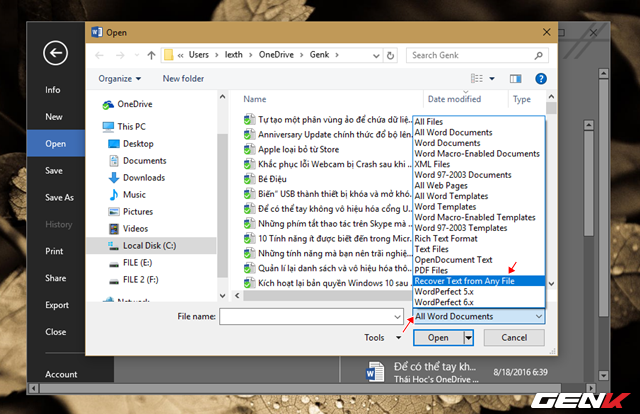Click the Pictures icon
640x414 pixels.
(x=113, y=211)
